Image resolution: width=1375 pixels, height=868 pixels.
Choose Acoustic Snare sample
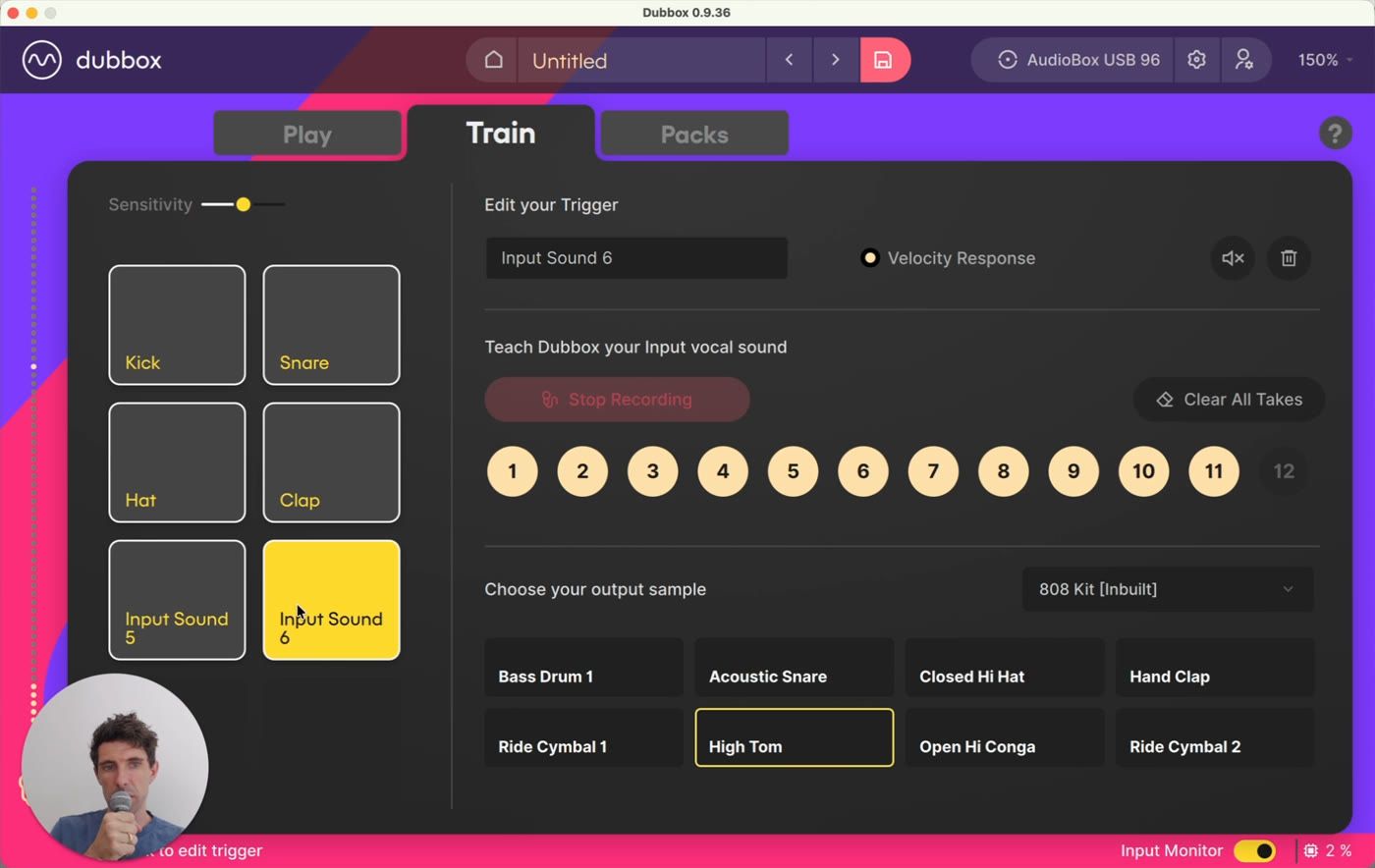pyautogui.click(x=795, y=668)
